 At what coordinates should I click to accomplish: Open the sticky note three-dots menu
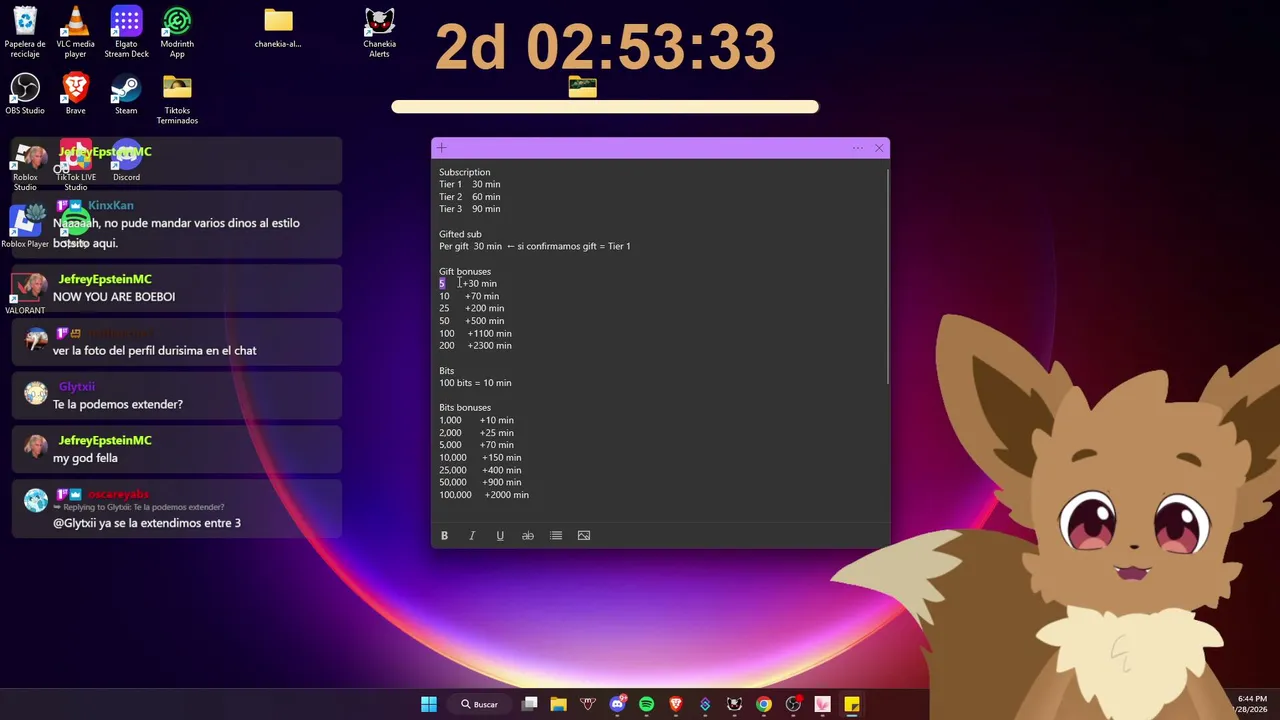(x=858, y=148)
